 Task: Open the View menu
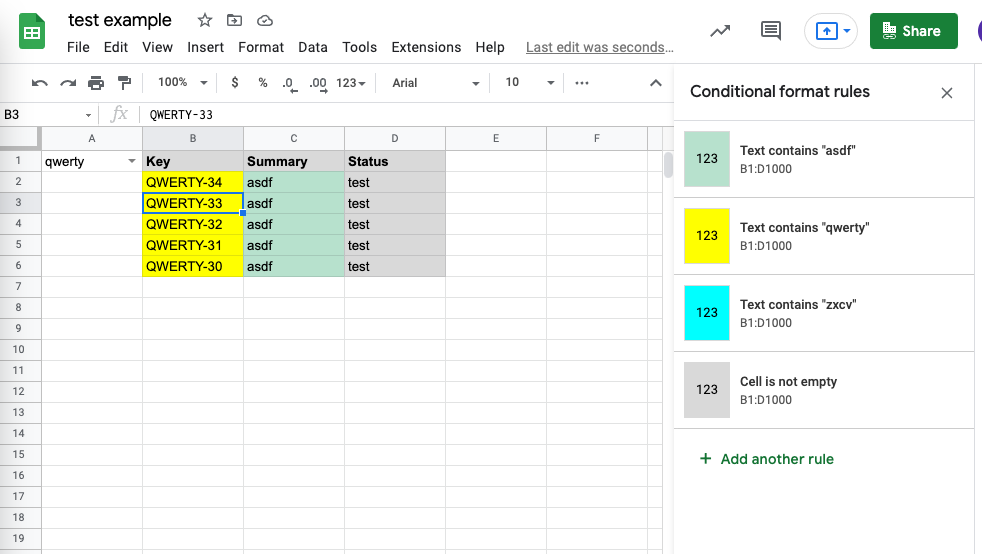pyautogui.click(x=157, y=47)
